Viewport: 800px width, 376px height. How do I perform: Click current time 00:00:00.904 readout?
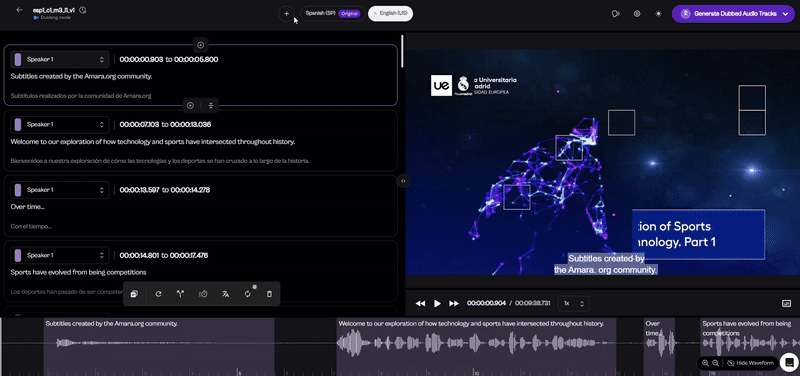click(486, 304)
